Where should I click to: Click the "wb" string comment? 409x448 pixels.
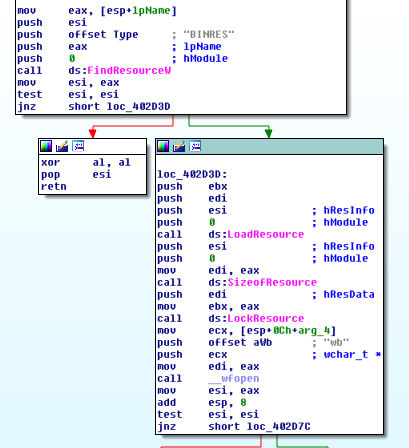[x=336, y=342]
